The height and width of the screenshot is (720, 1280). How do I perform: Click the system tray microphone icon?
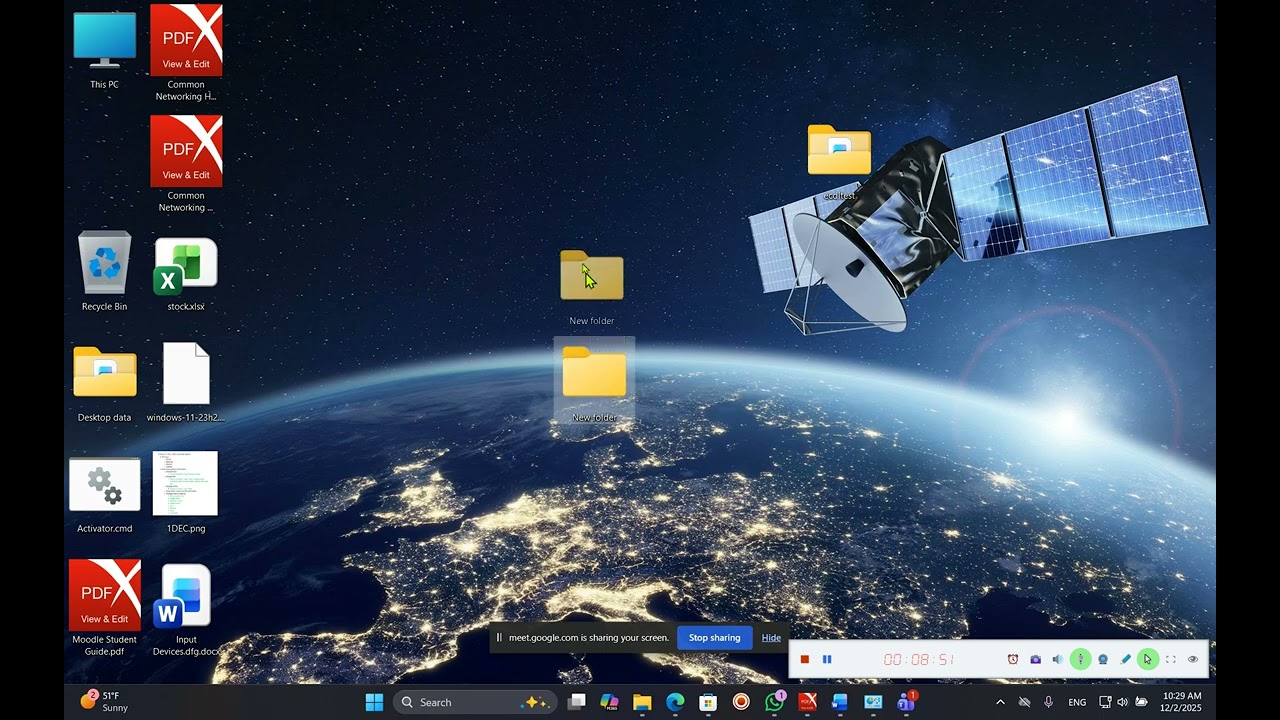click(x=1048, y=702)
